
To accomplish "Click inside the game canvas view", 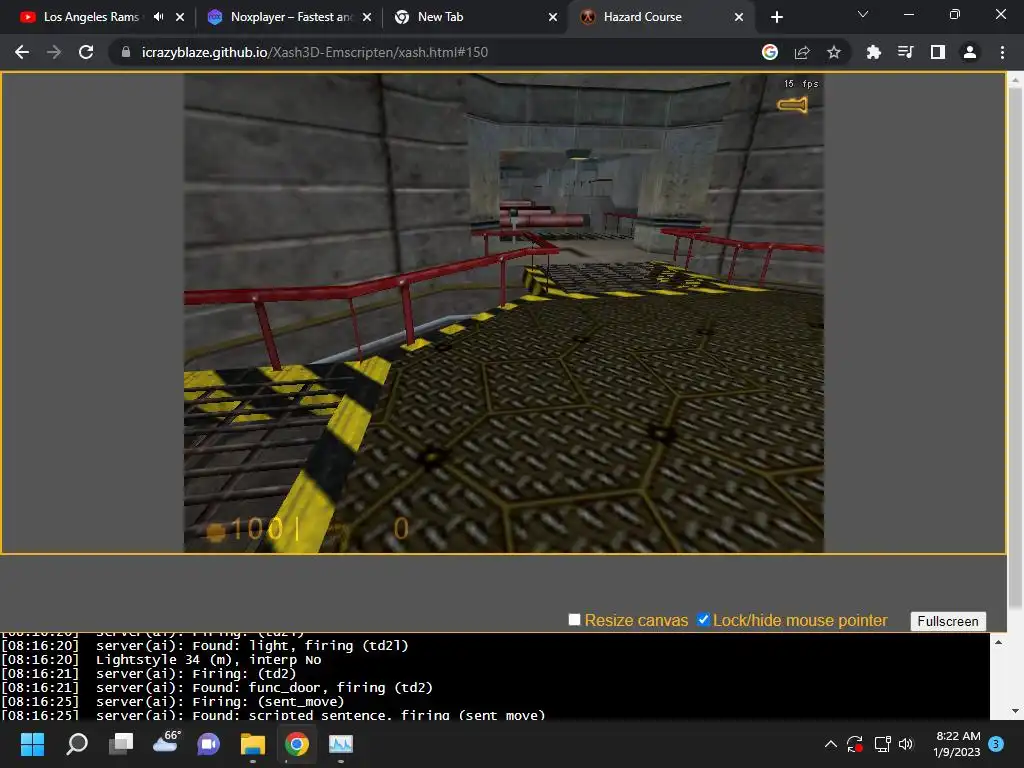I will [x=504, y=313].
